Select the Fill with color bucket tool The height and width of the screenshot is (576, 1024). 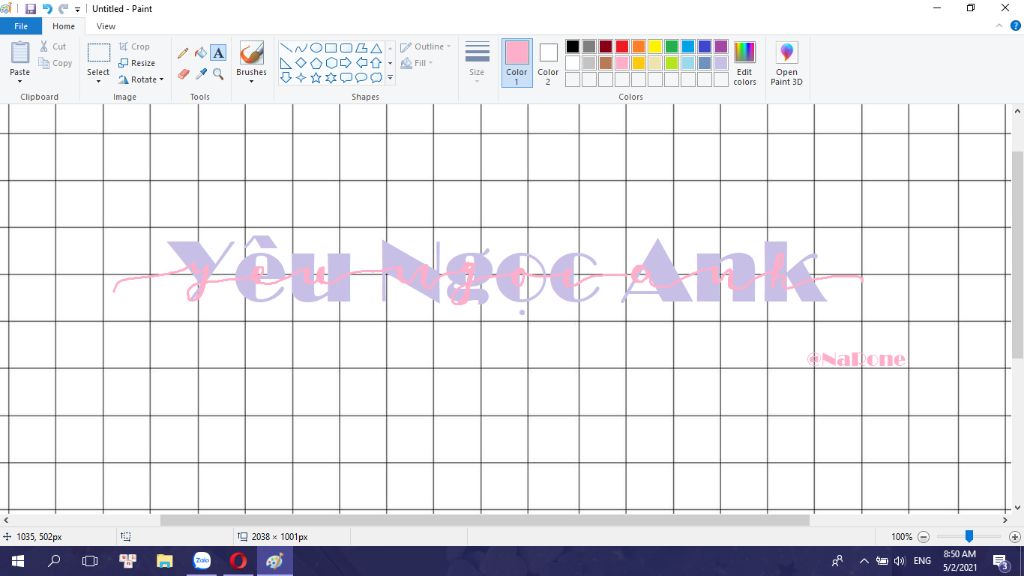200,53
